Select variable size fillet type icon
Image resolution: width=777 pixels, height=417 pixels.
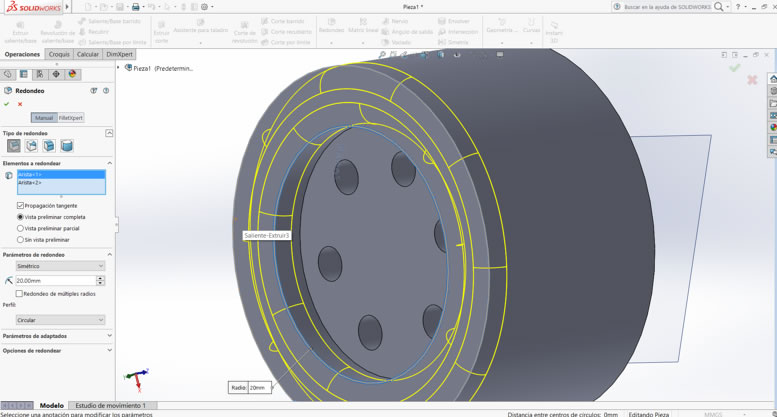coord(31,146)
